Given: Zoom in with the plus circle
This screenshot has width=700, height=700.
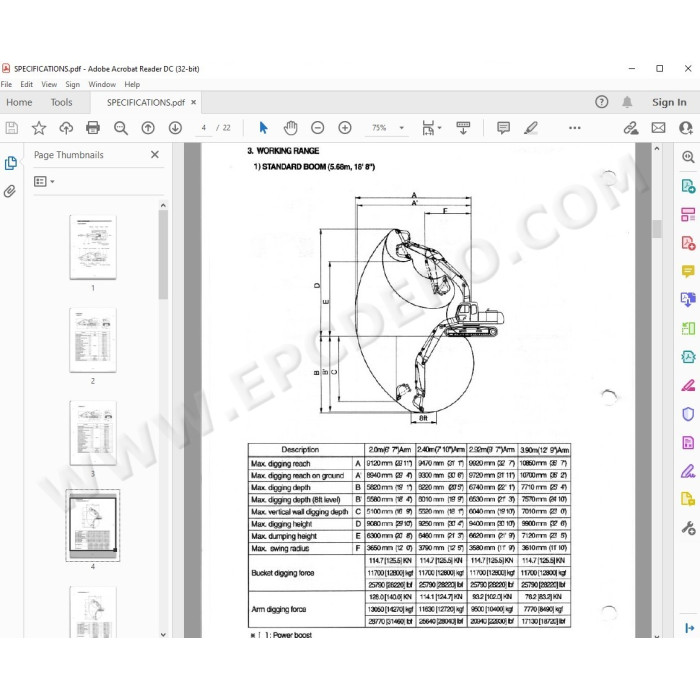Looking at the screenshot, I should pos(345,128).
